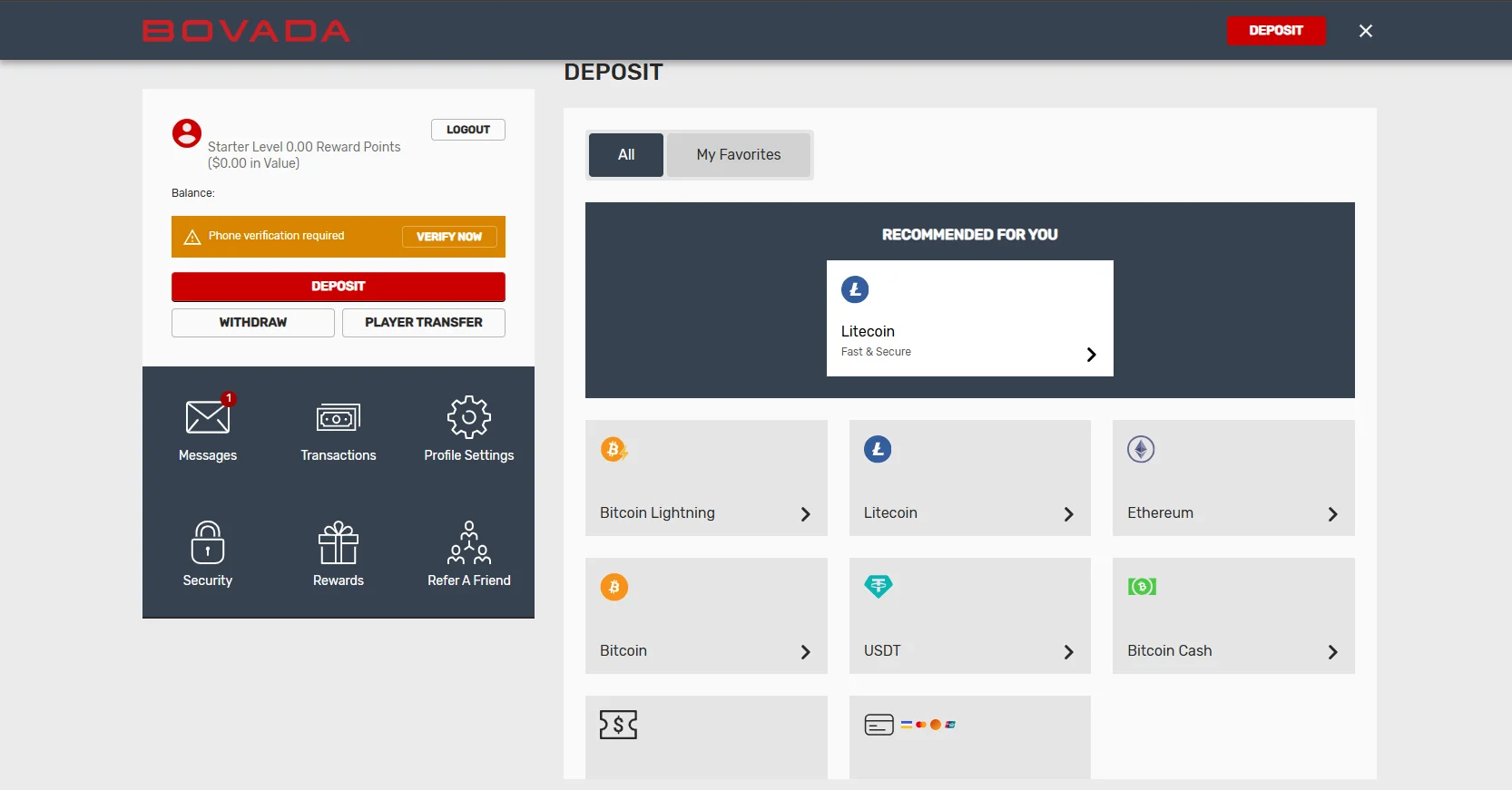Viewport: 1512px width, 790px height.
Task: Click the red user profile avatar icon
Action: tap(187, 133)
